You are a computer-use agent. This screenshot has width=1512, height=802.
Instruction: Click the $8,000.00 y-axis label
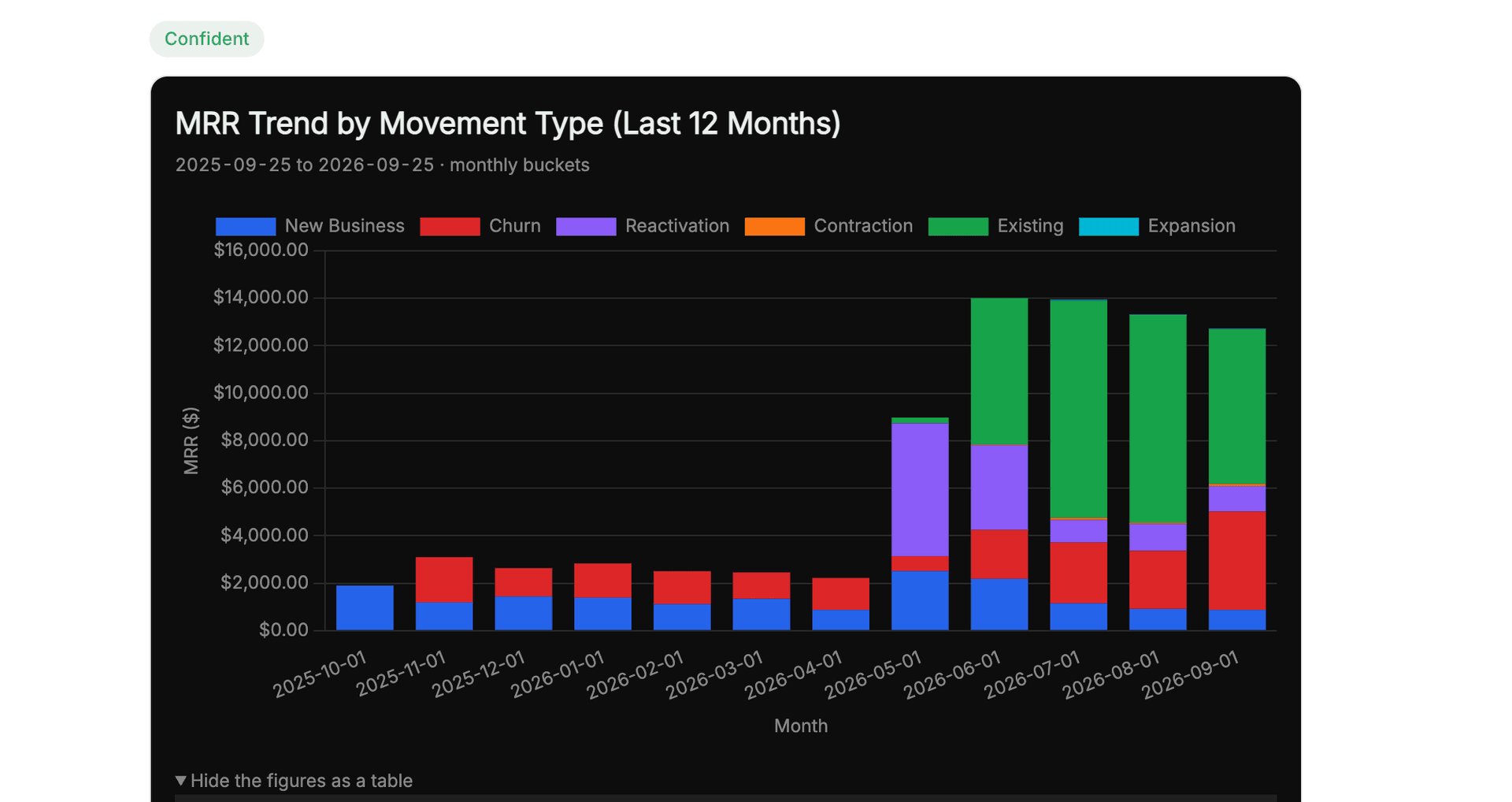click(265, 440)
